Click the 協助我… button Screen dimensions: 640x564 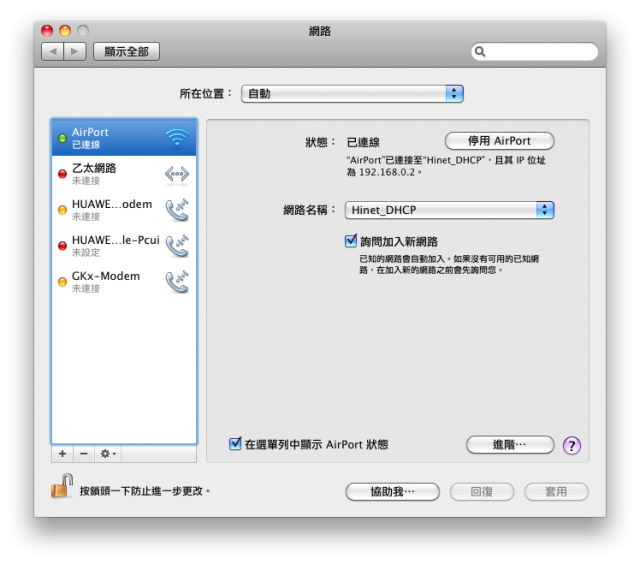(x=392, y=492)
